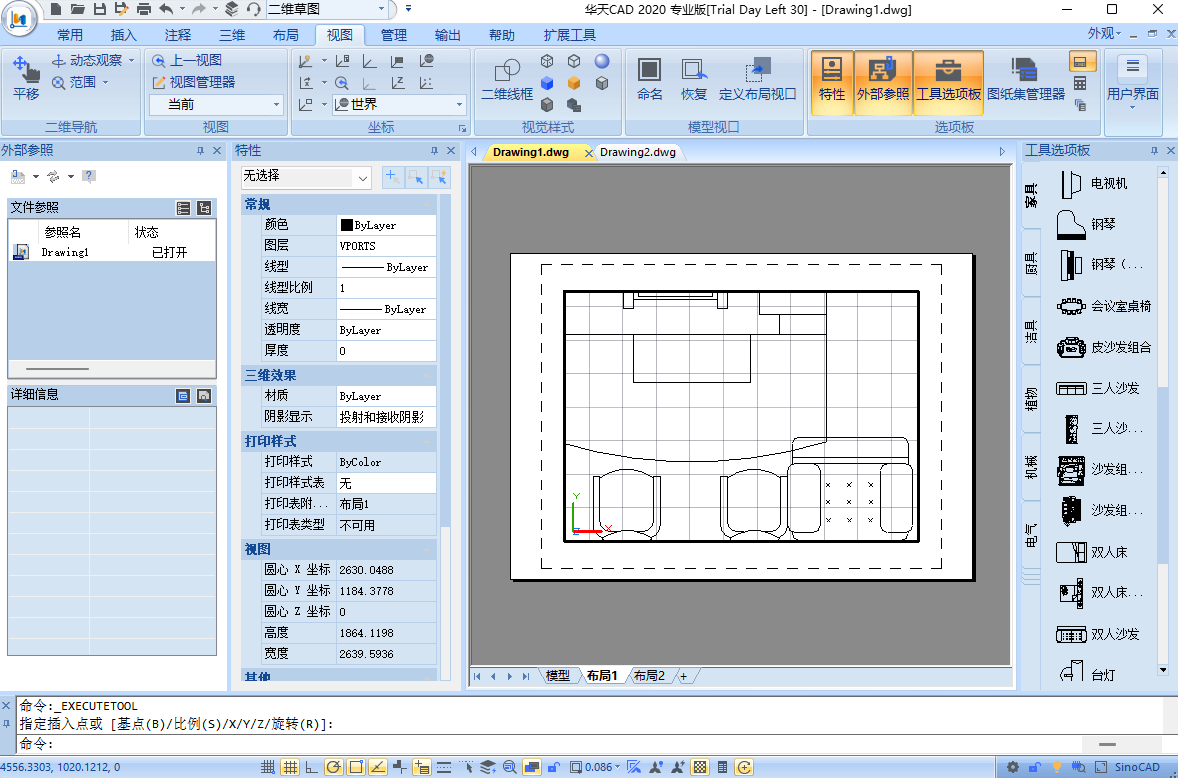Viewport: 1178px width, 778px height.
Task: Insert 会议室桌椅 from tool palette
Action: pos(1104,306)
